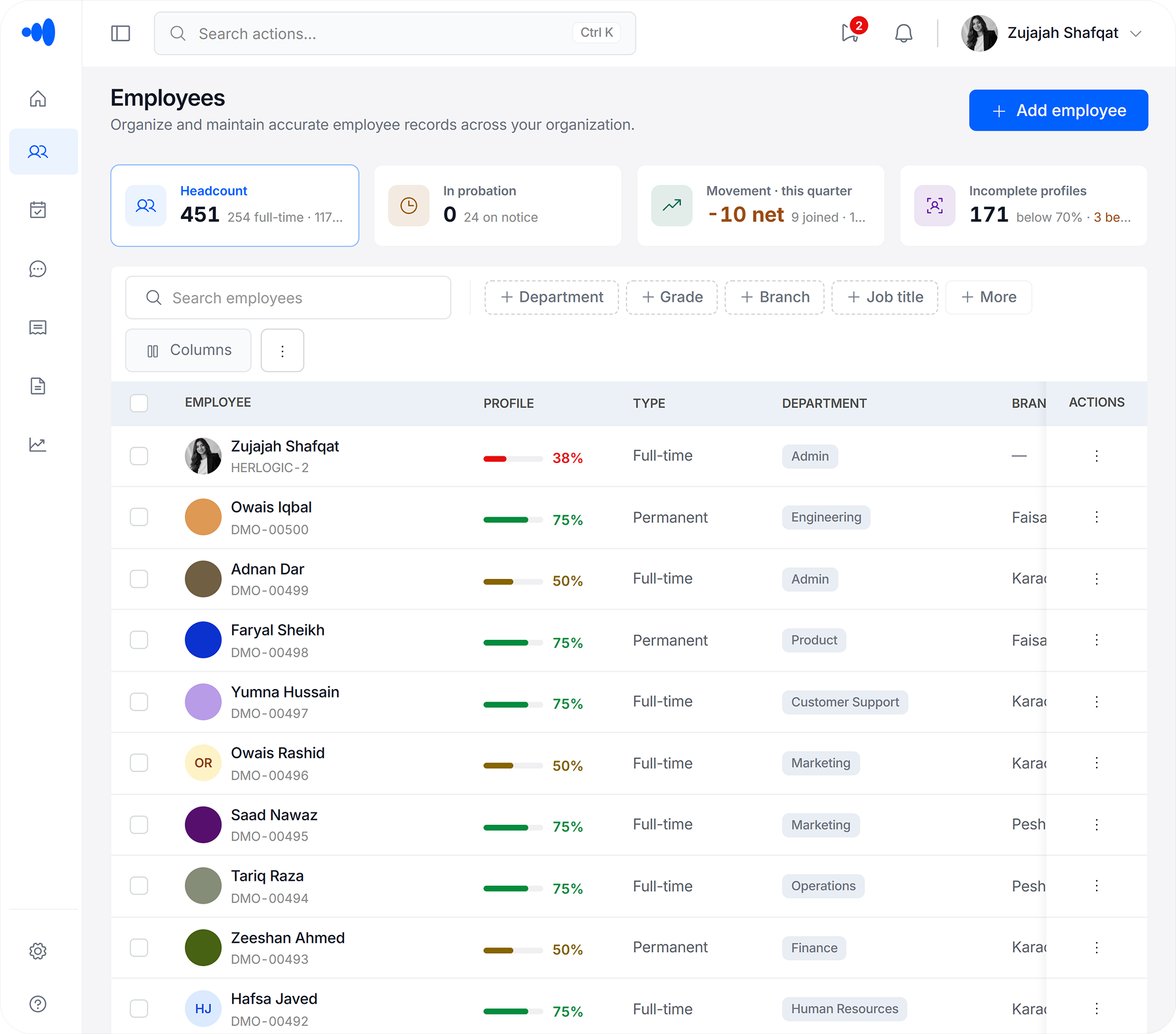
Task: Check the box for Tariq Raza
Action: 139,886
